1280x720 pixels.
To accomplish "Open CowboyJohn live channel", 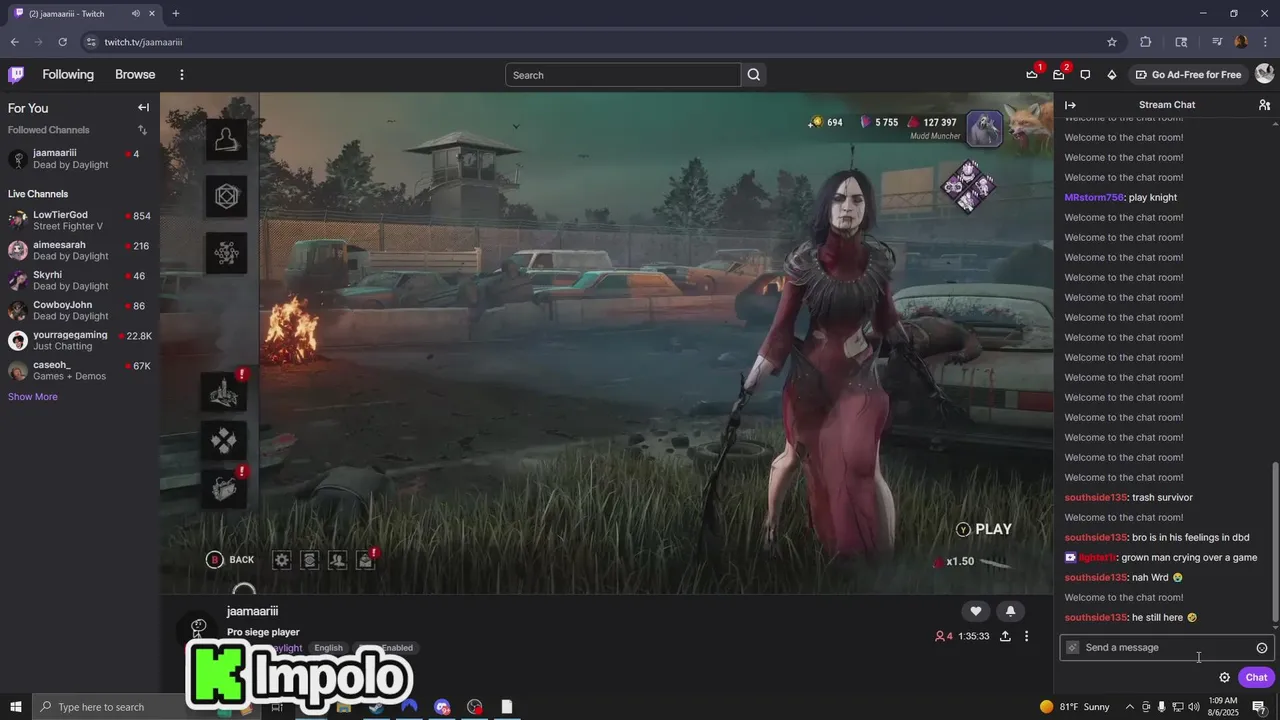I will [x=80, y=310].
